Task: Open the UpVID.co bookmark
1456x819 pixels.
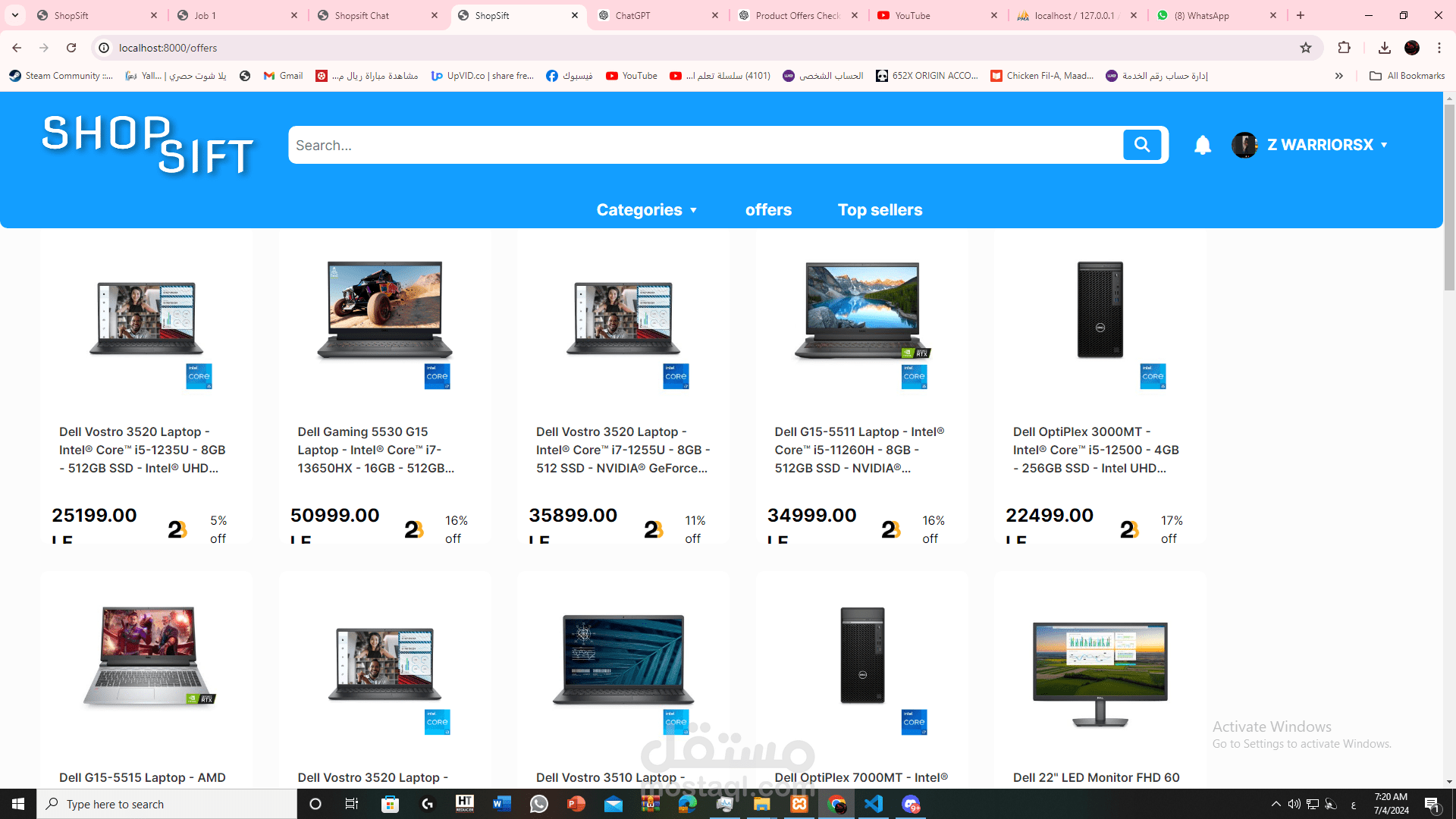Action: 482,76
